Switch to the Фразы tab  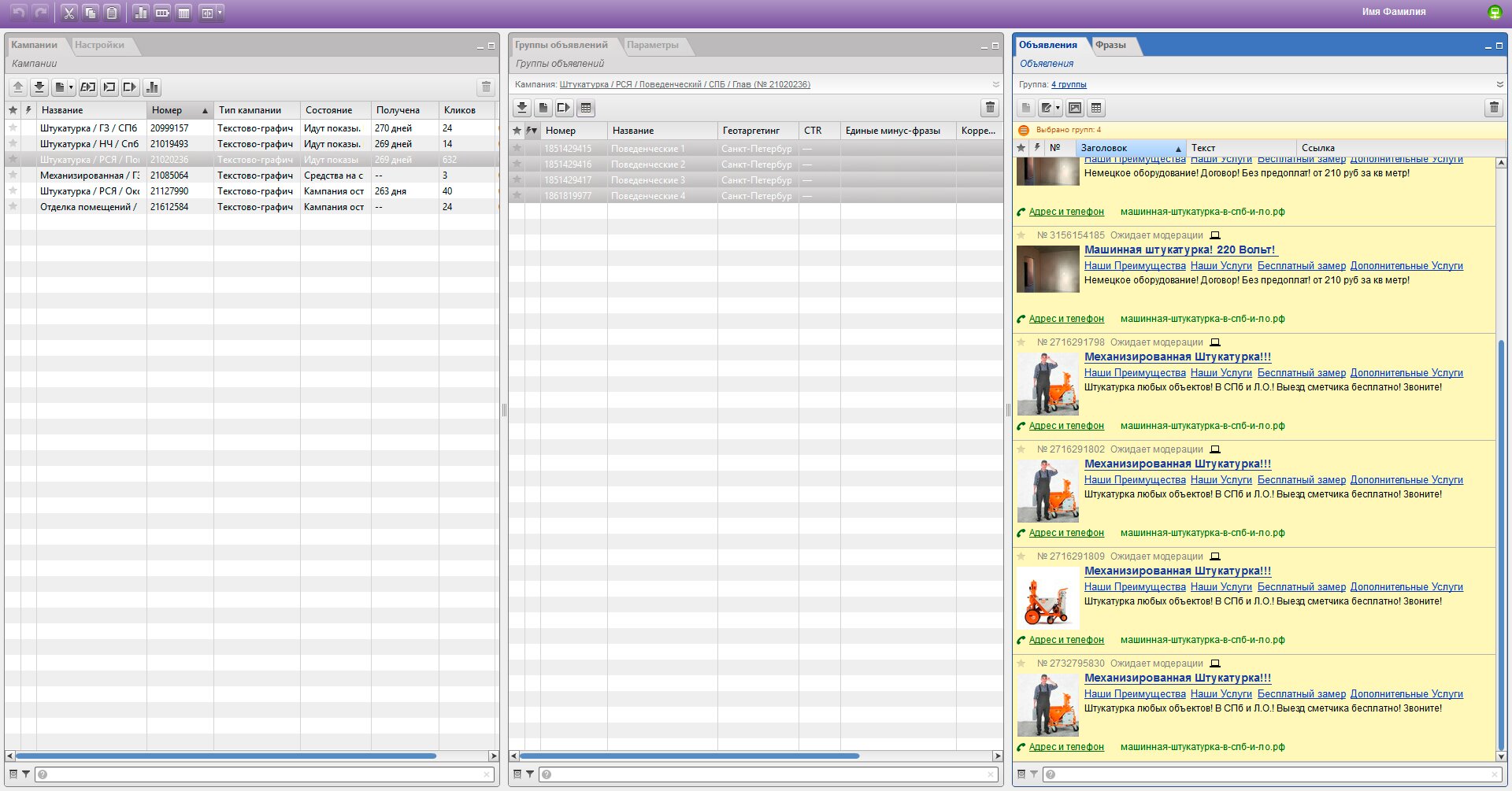coord(1110,45)
